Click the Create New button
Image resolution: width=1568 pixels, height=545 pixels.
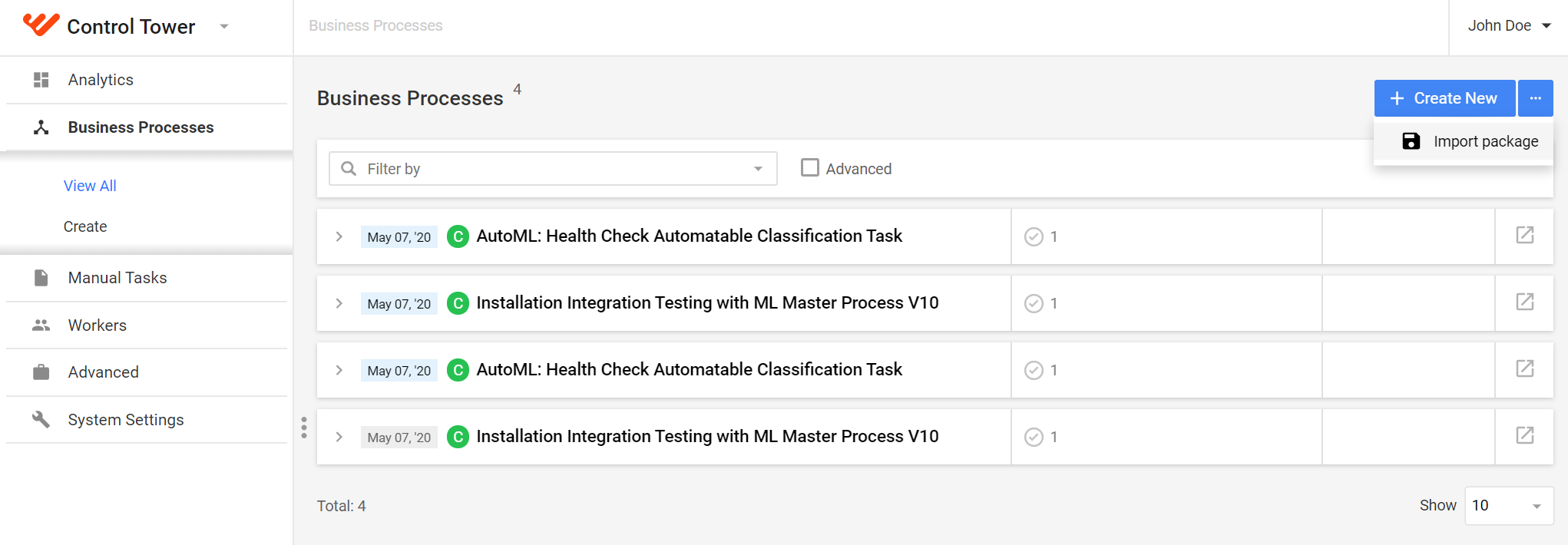1444,98
